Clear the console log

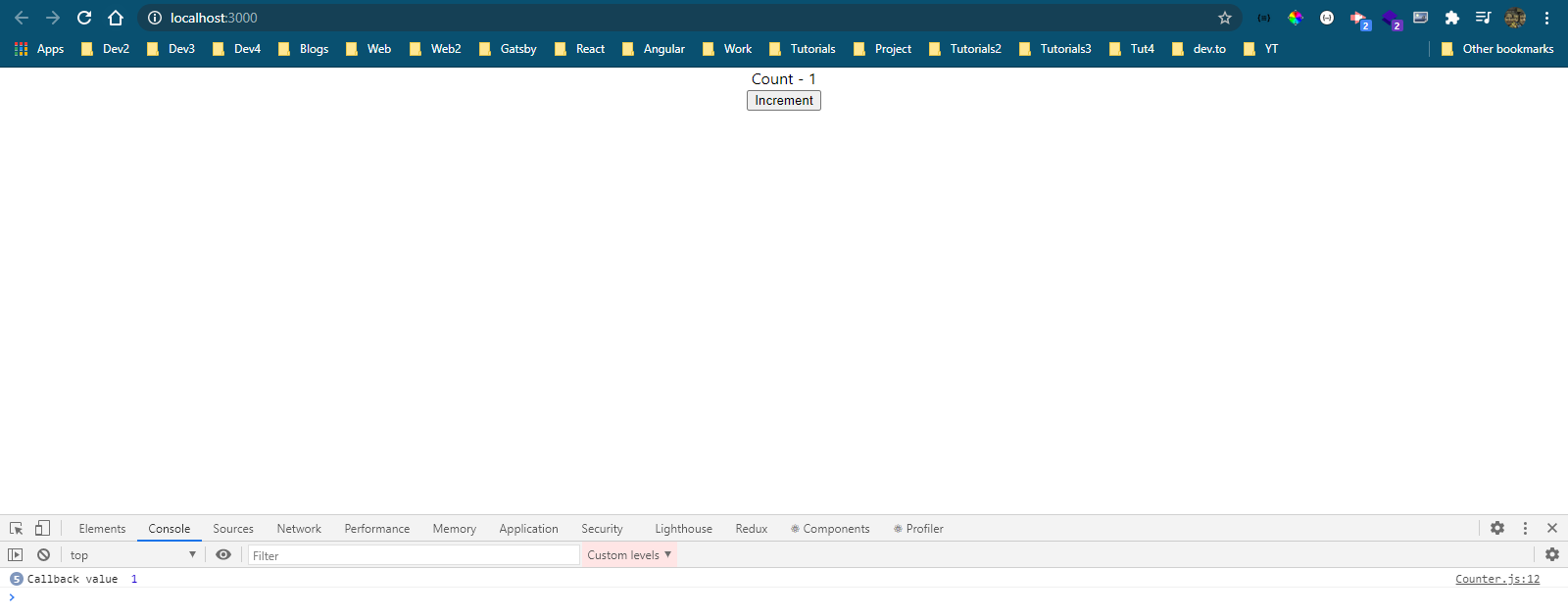pyautogui.click(x=43, y=554)
